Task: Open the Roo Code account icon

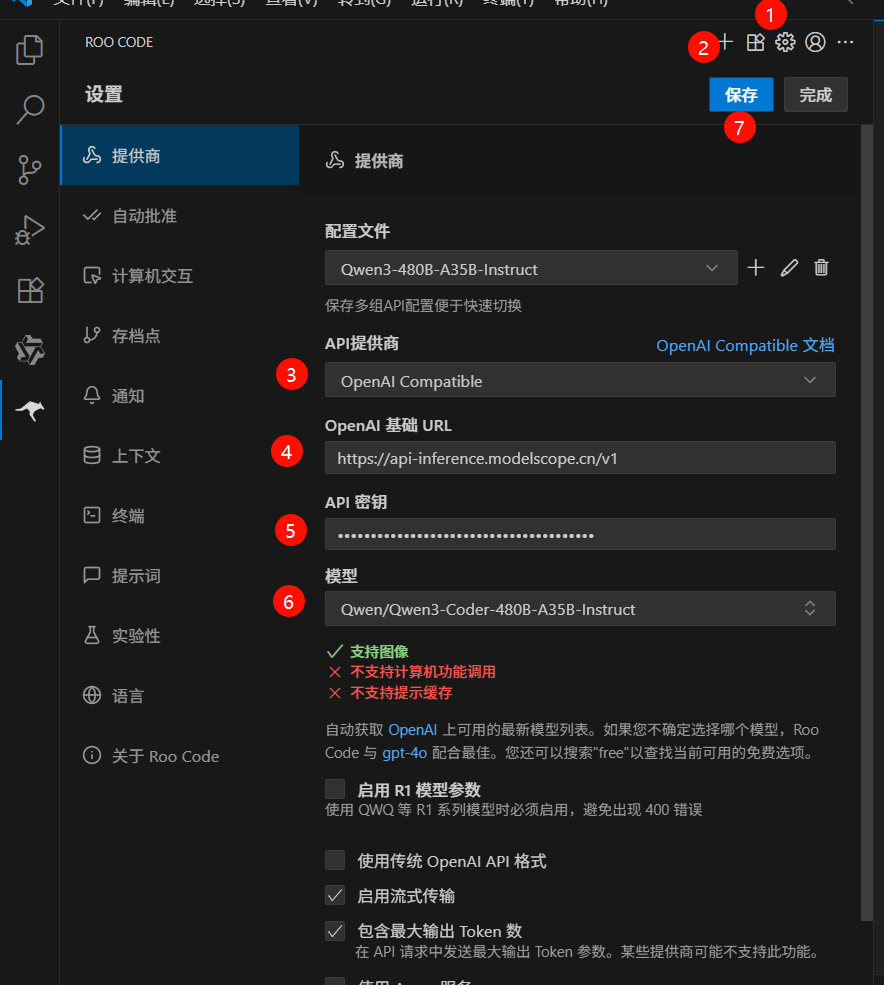Action: click(815, 42)
